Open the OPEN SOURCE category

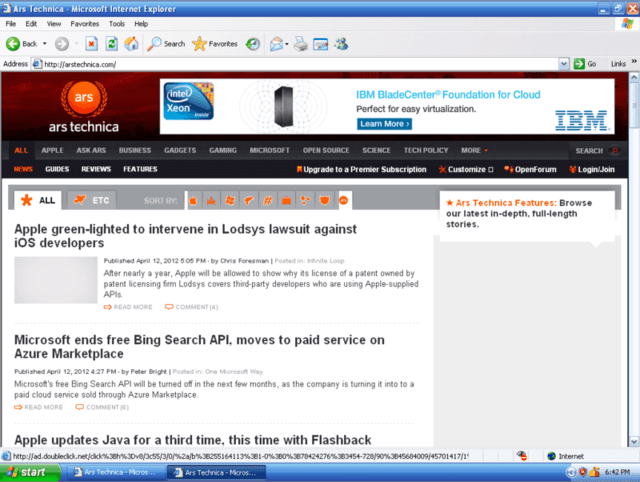point(326,150)
